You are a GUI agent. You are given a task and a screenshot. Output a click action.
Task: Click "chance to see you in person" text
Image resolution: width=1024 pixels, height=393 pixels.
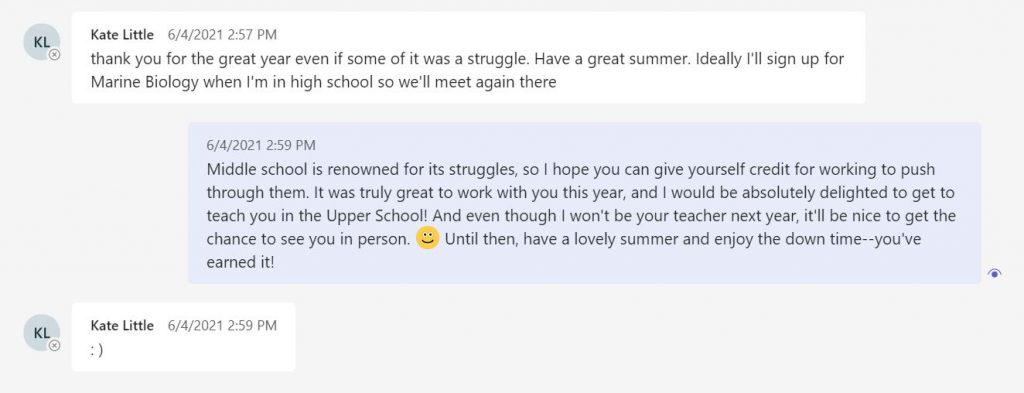pyautogui.click(x=308, y=239)
